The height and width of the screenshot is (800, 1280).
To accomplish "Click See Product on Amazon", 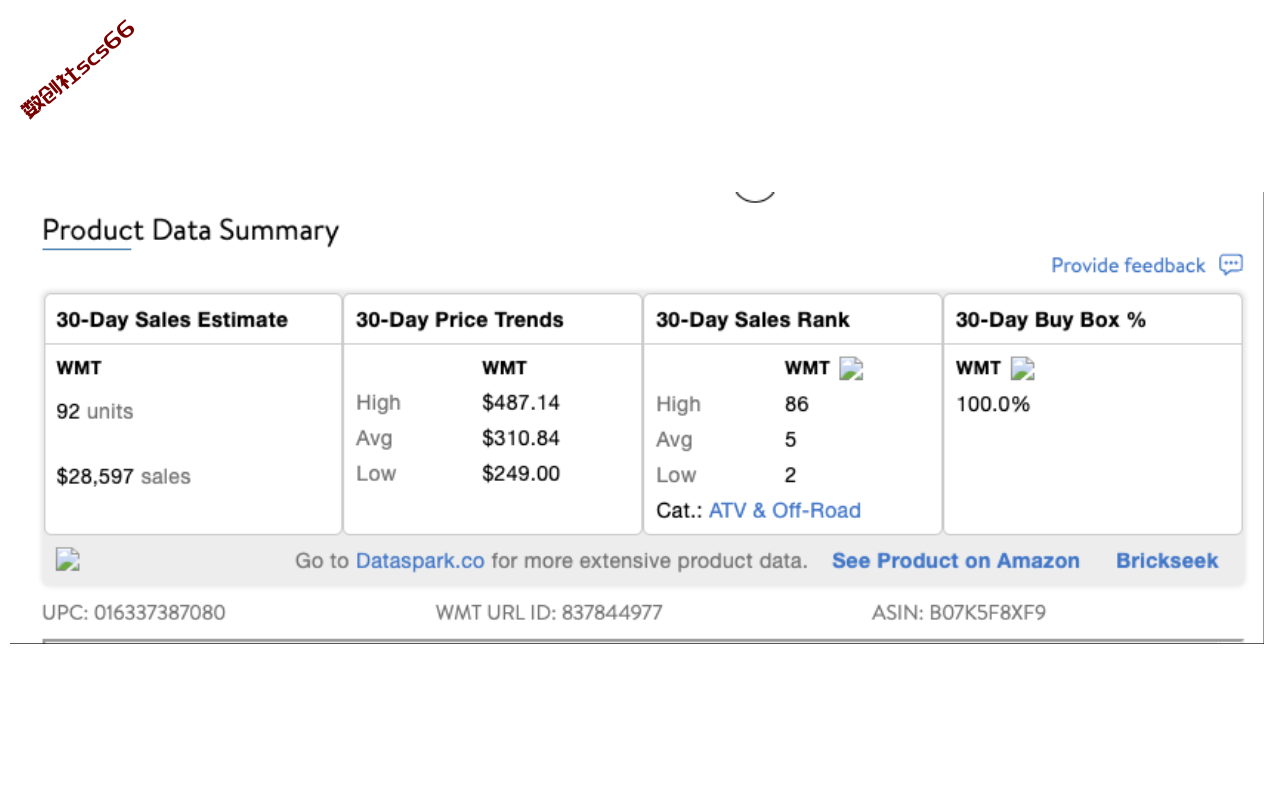I will tap(956, 561).
